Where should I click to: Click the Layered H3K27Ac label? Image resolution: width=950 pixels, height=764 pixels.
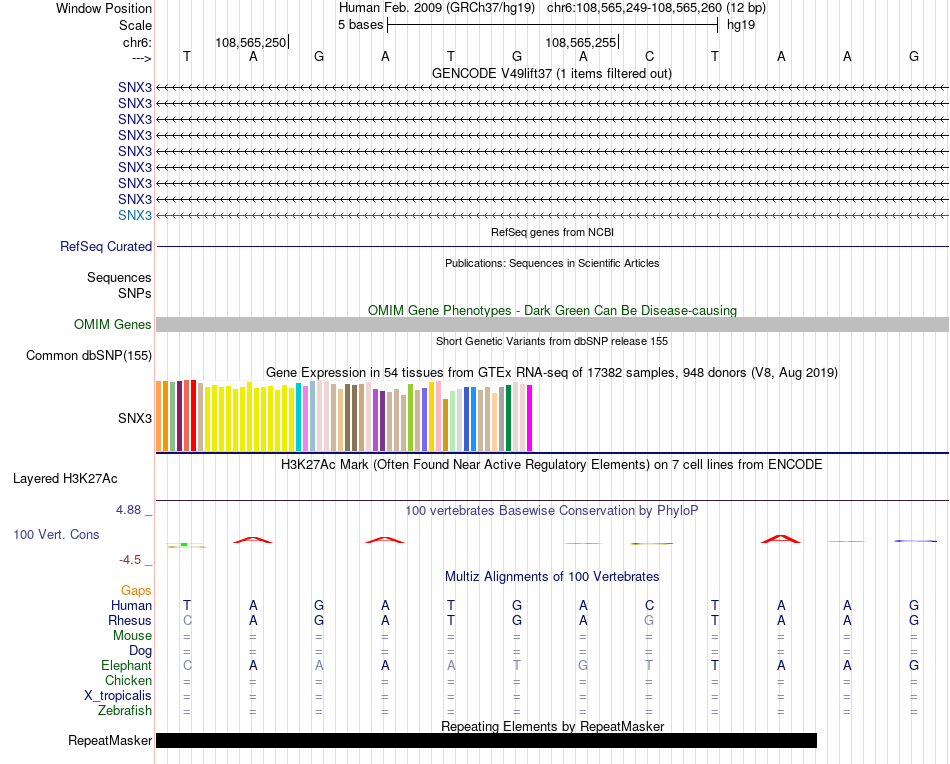click(x=65, y=479)
